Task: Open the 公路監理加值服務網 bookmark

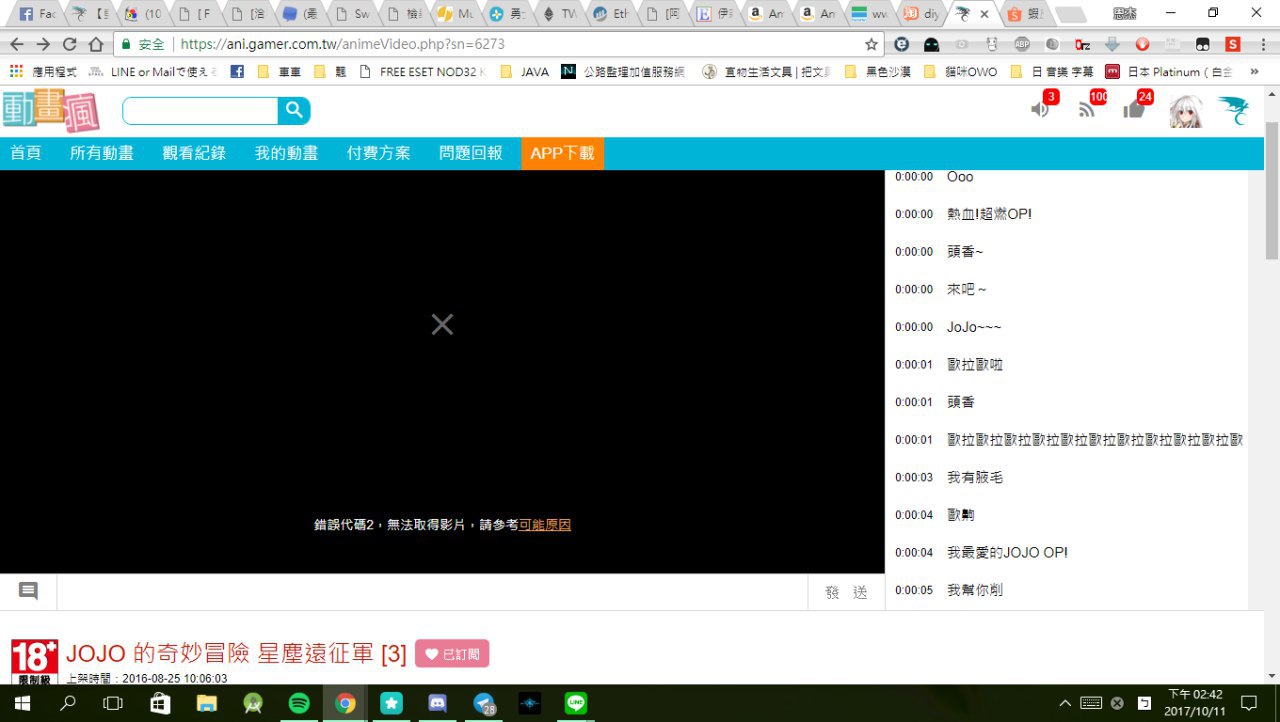Action: click(623, 72)
